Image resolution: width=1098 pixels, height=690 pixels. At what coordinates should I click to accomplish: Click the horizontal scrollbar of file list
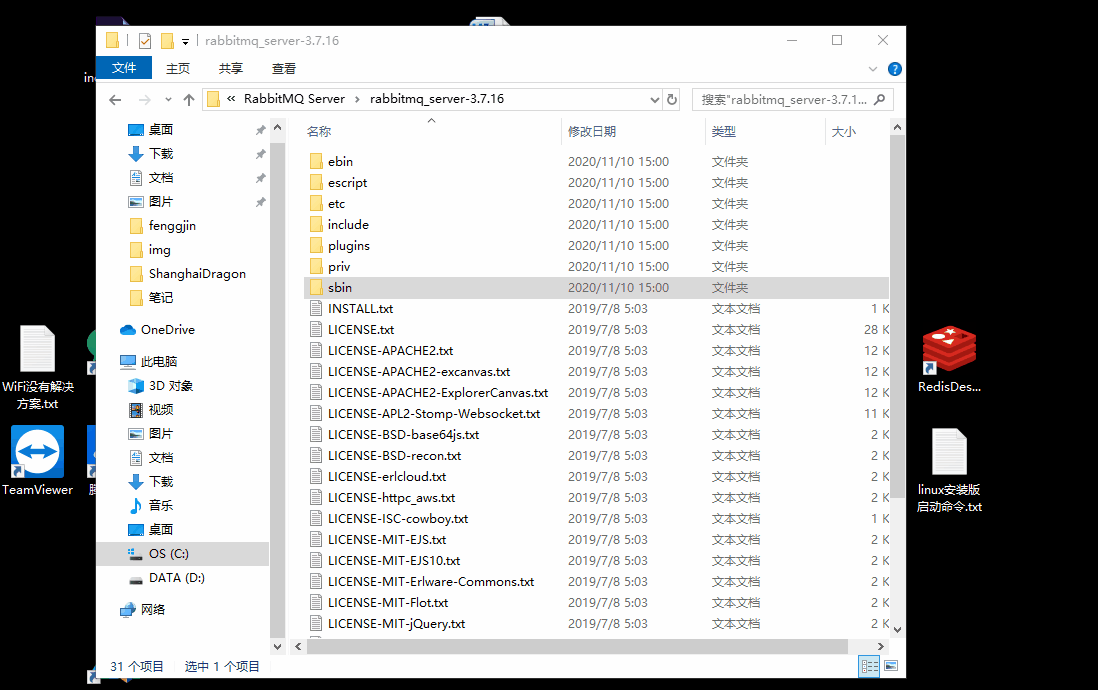point(577,646)
